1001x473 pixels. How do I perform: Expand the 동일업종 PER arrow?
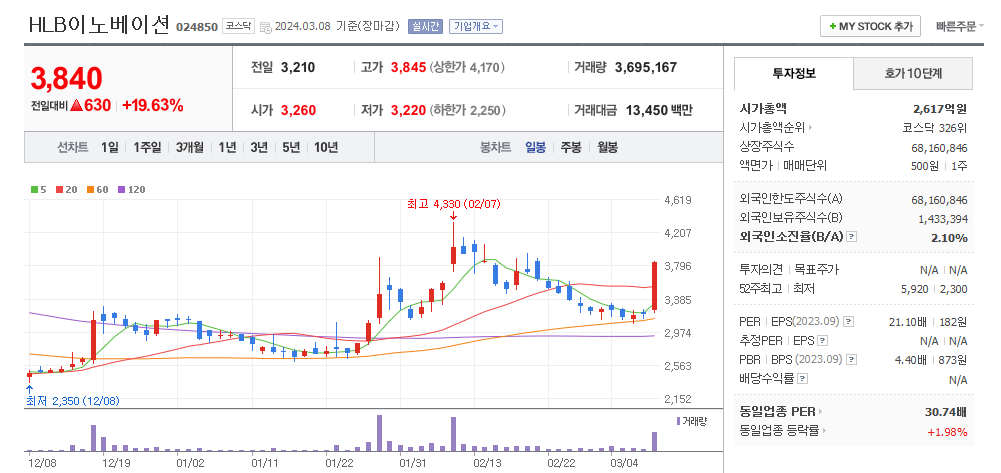821,412
